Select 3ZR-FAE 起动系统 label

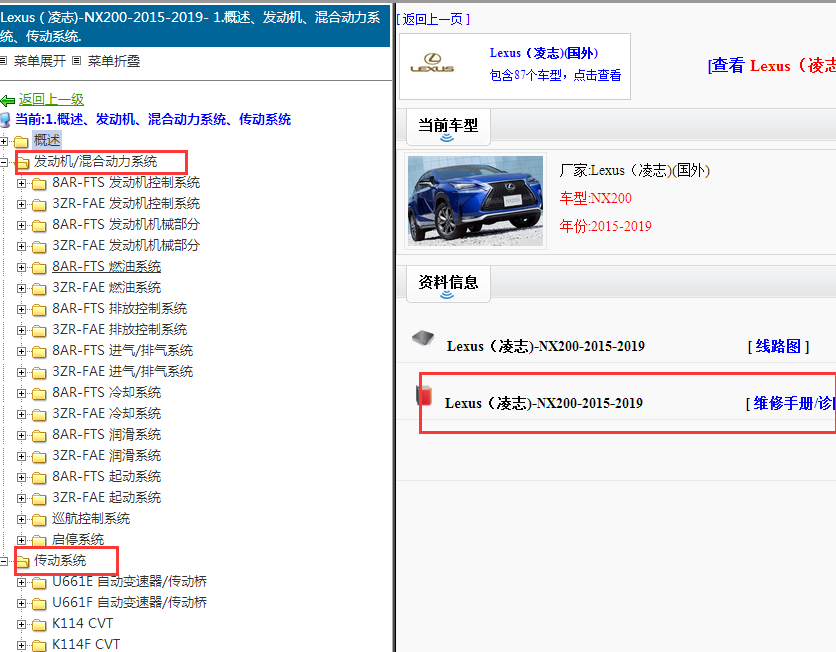click(x=107, y=497)
